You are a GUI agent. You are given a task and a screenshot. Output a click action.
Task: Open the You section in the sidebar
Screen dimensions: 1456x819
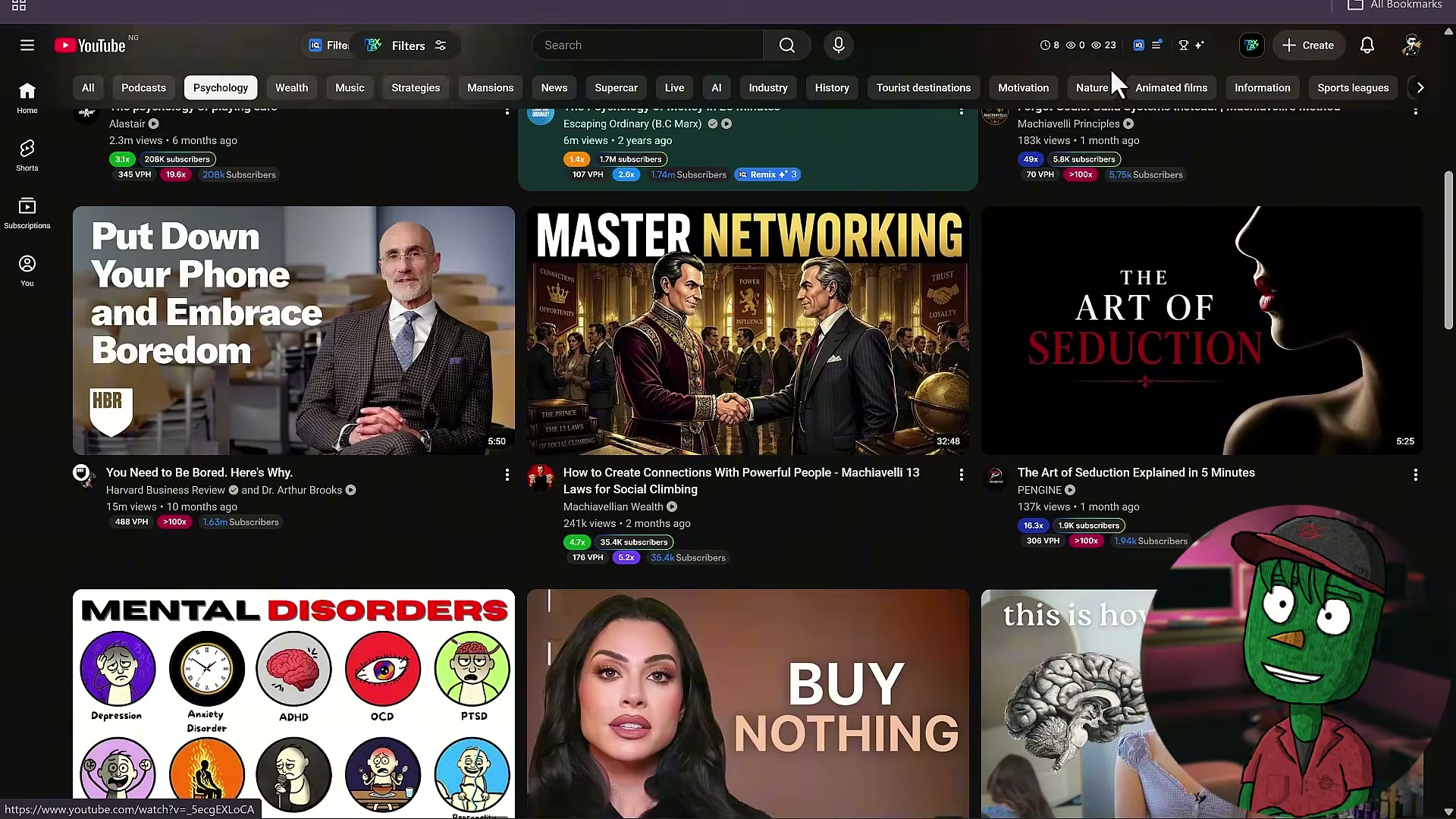[27, 271]
